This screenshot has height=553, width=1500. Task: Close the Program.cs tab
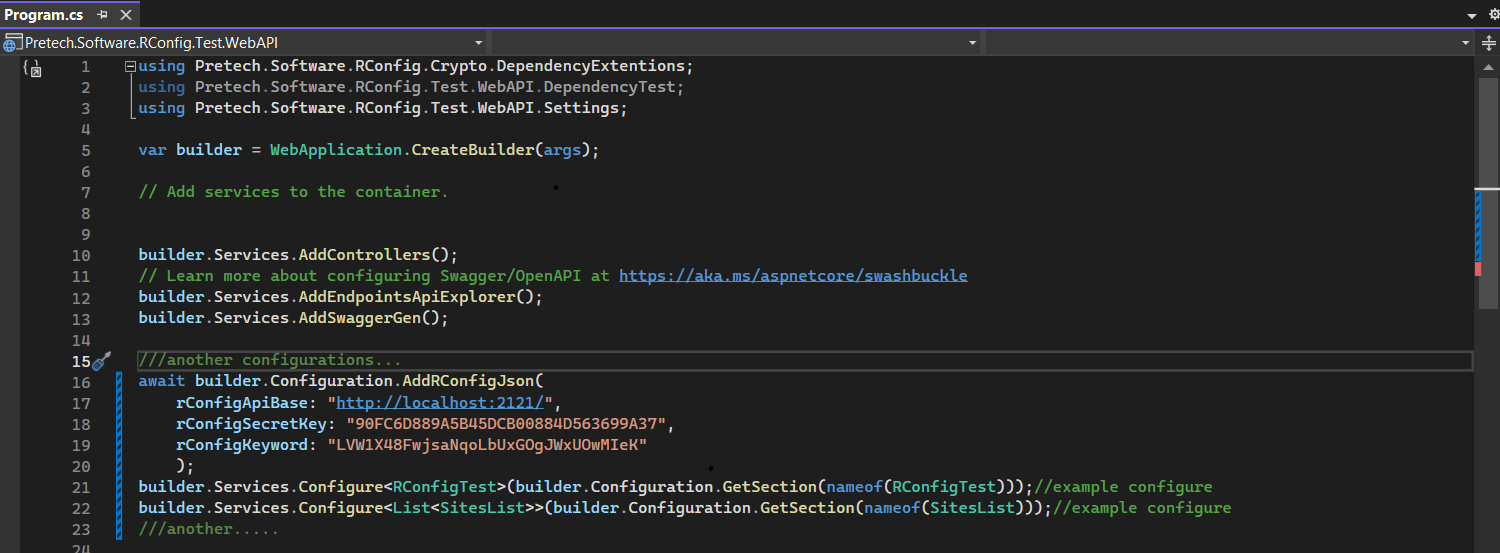pyautogui.click(x=125, y=15)
